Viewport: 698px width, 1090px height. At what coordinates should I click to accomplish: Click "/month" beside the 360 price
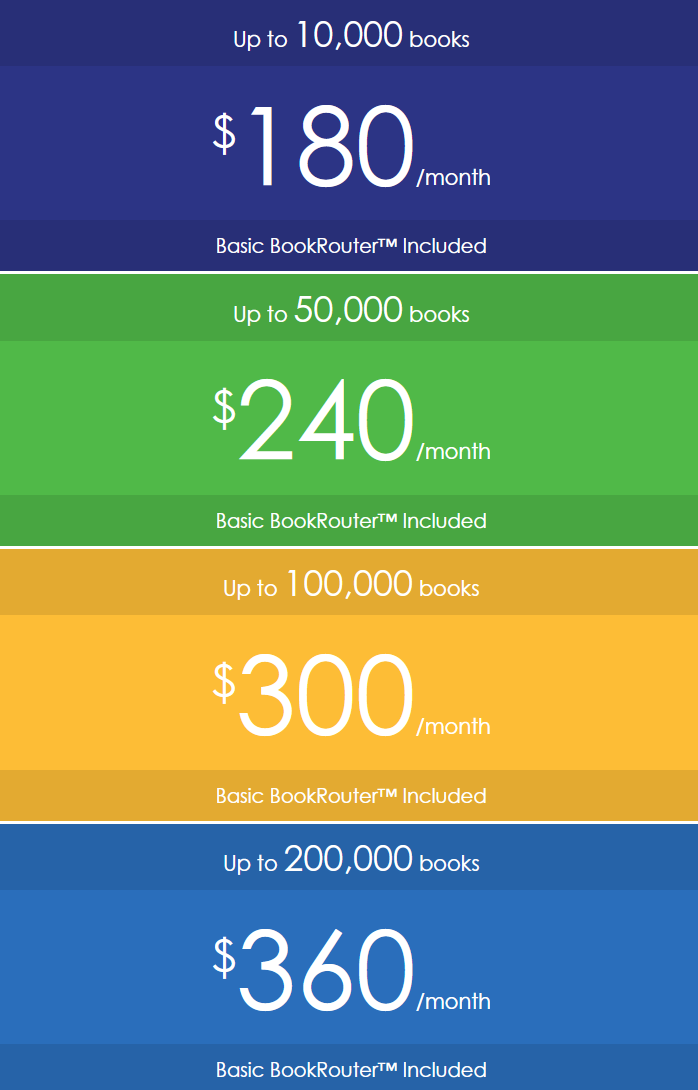coord(453,1002)
